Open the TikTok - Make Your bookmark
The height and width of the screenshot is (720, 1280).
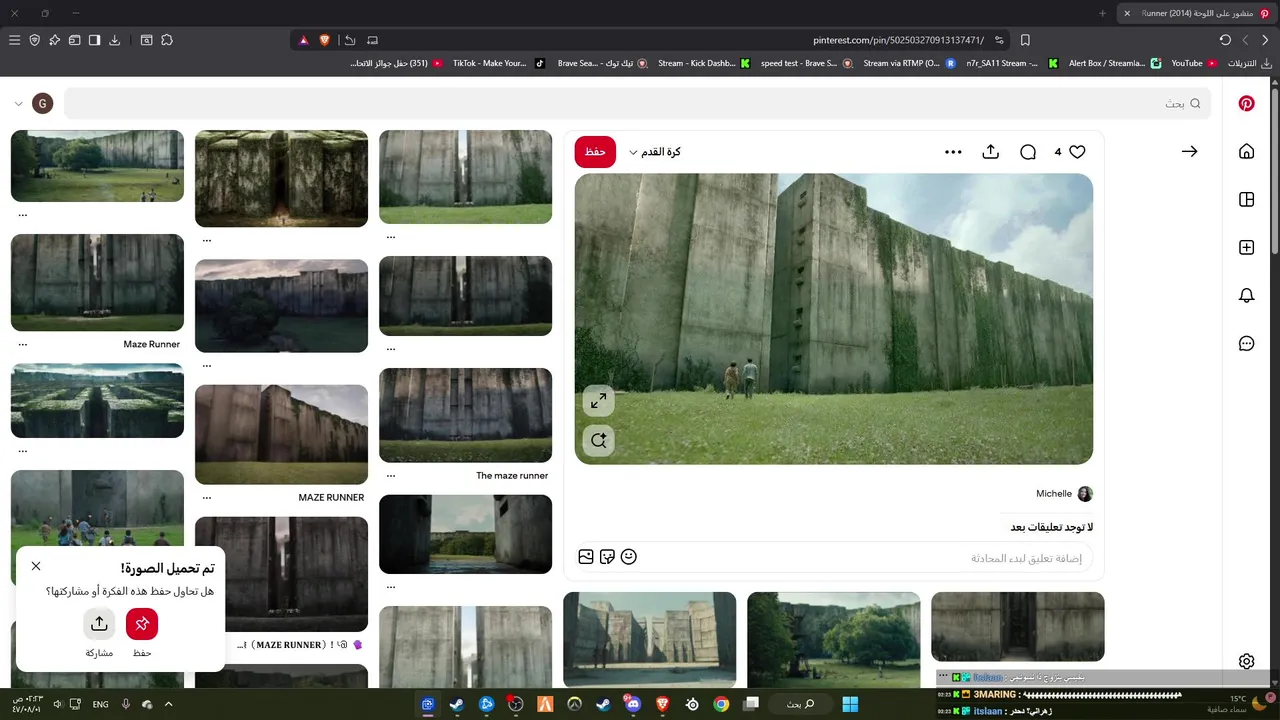pos(499,63)
